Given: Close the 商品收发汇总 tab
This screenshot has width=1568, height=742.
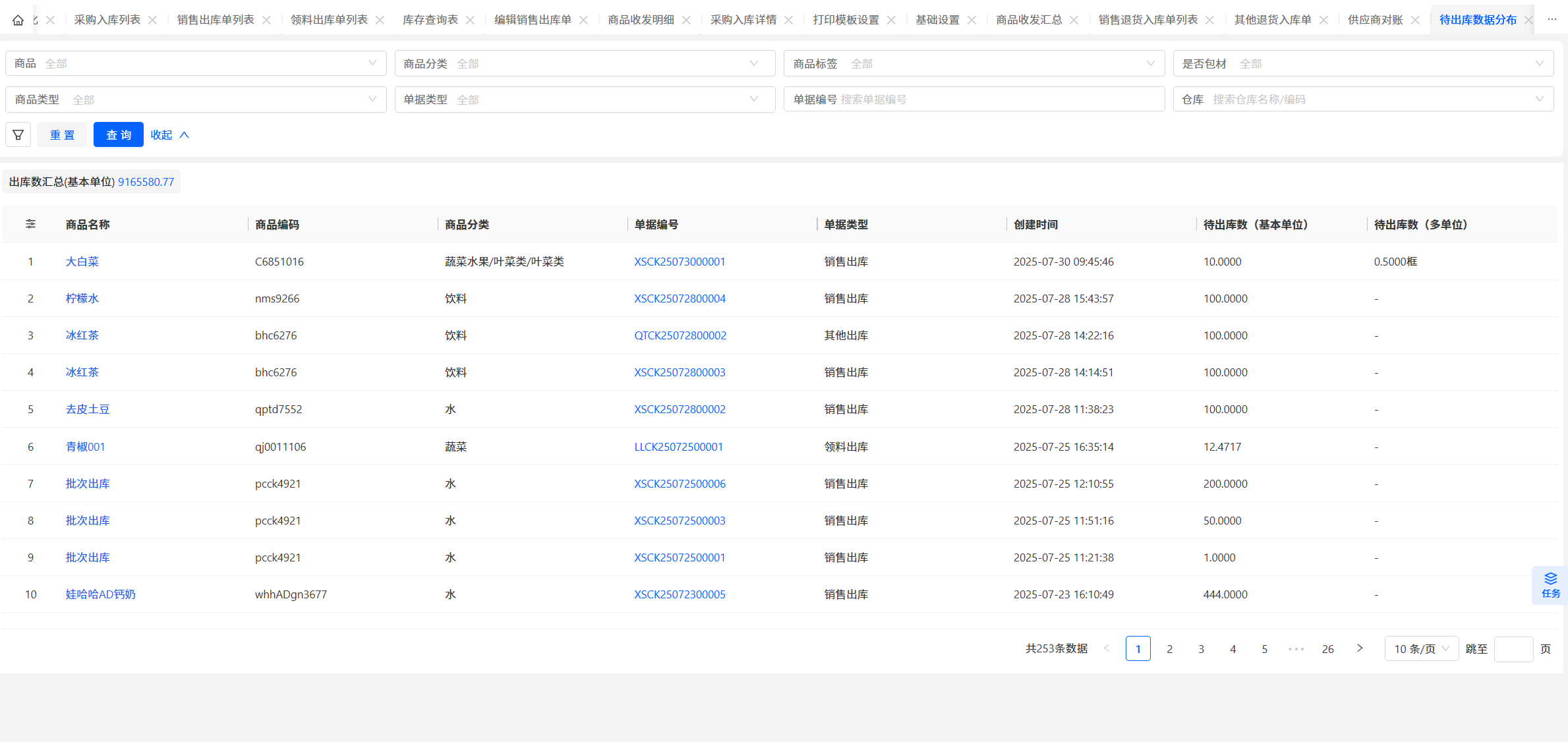Looking at the screenshot, I should tap(1074, 20).
